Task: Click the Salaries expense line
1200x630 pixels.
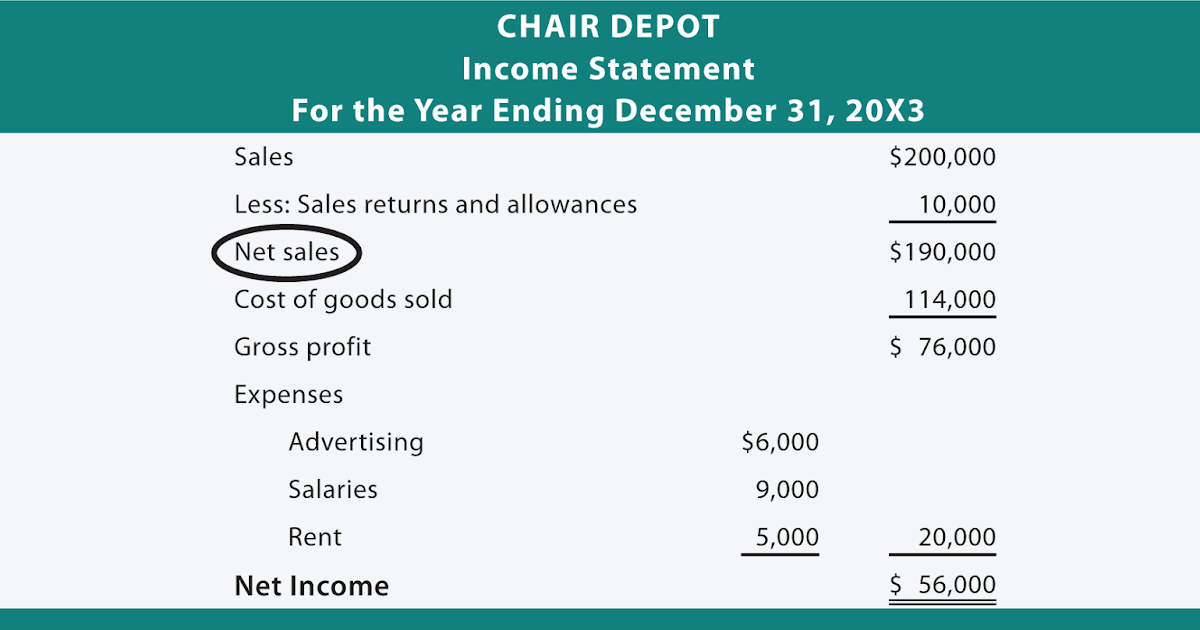Action: pos(333,490)
